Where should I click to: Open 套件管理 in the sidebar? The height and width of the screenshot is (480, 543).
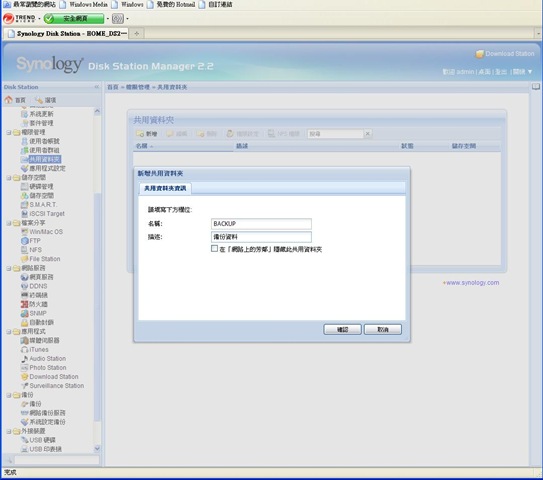pos(41,123)
